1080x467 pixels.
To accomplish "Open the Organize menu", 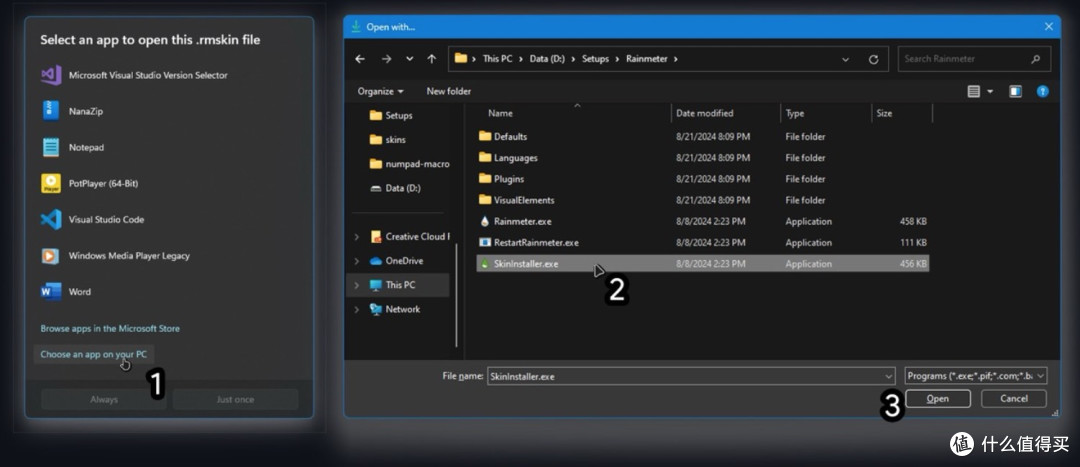I will (380, 92).
